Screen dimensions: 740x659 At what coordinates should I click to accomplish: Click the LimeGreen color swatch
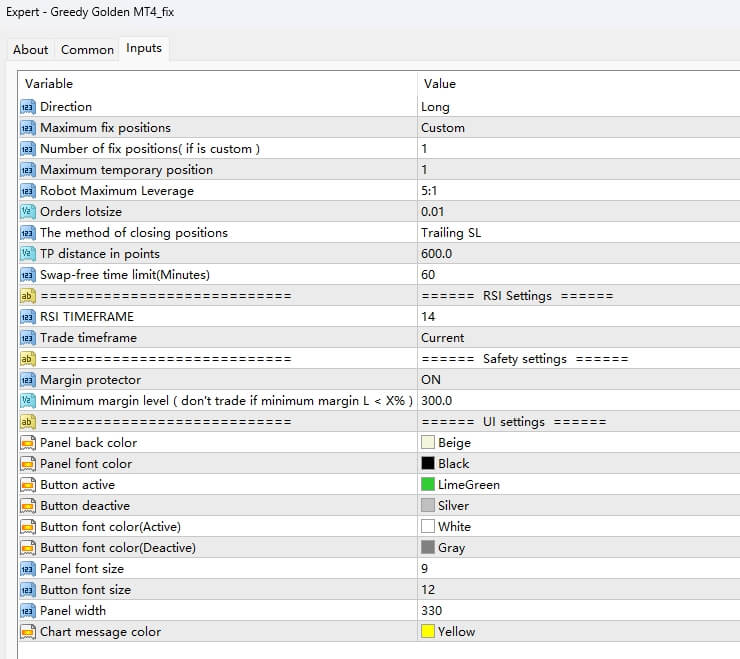tap(428, 484)
